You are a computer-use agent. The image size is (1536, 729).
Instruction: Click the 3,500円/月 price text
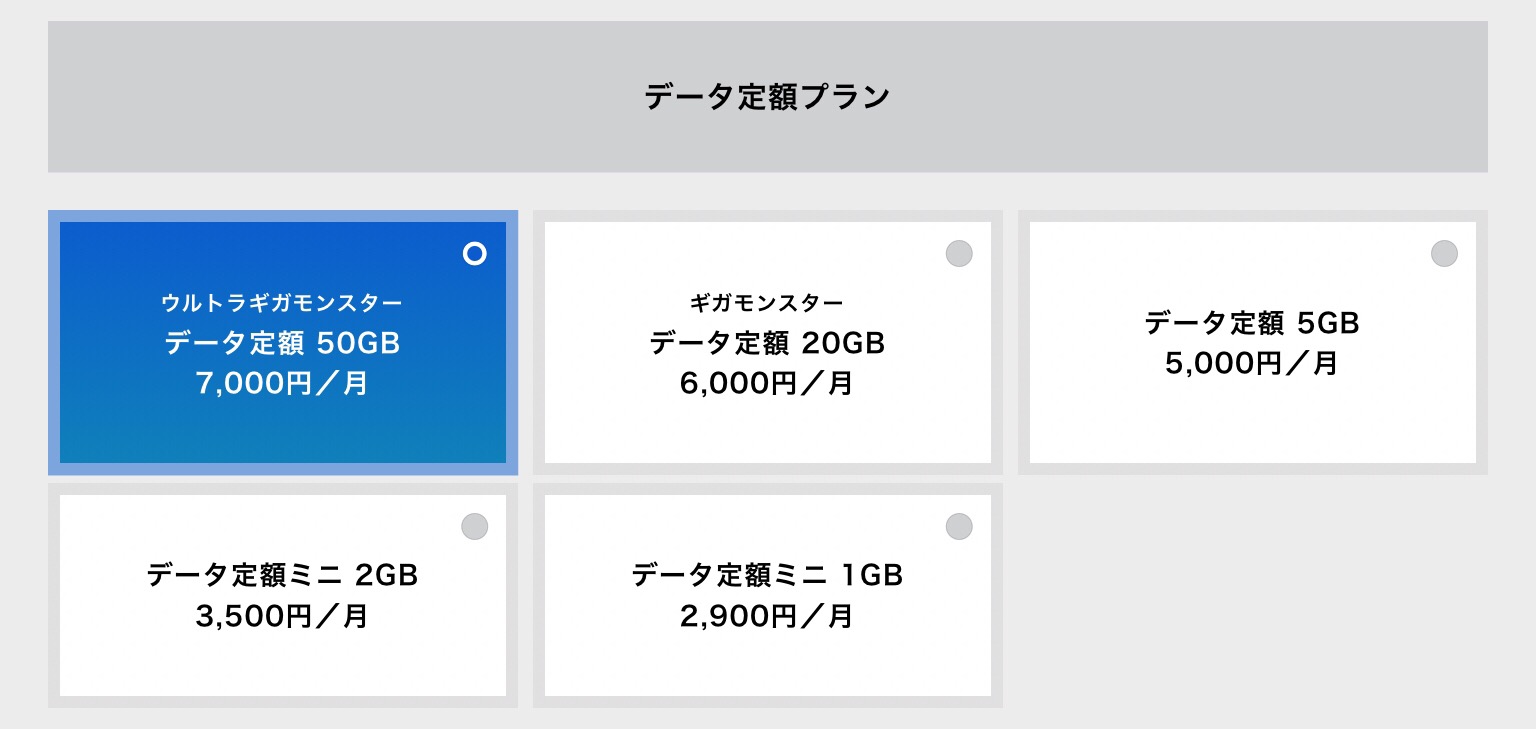(282, 616)
